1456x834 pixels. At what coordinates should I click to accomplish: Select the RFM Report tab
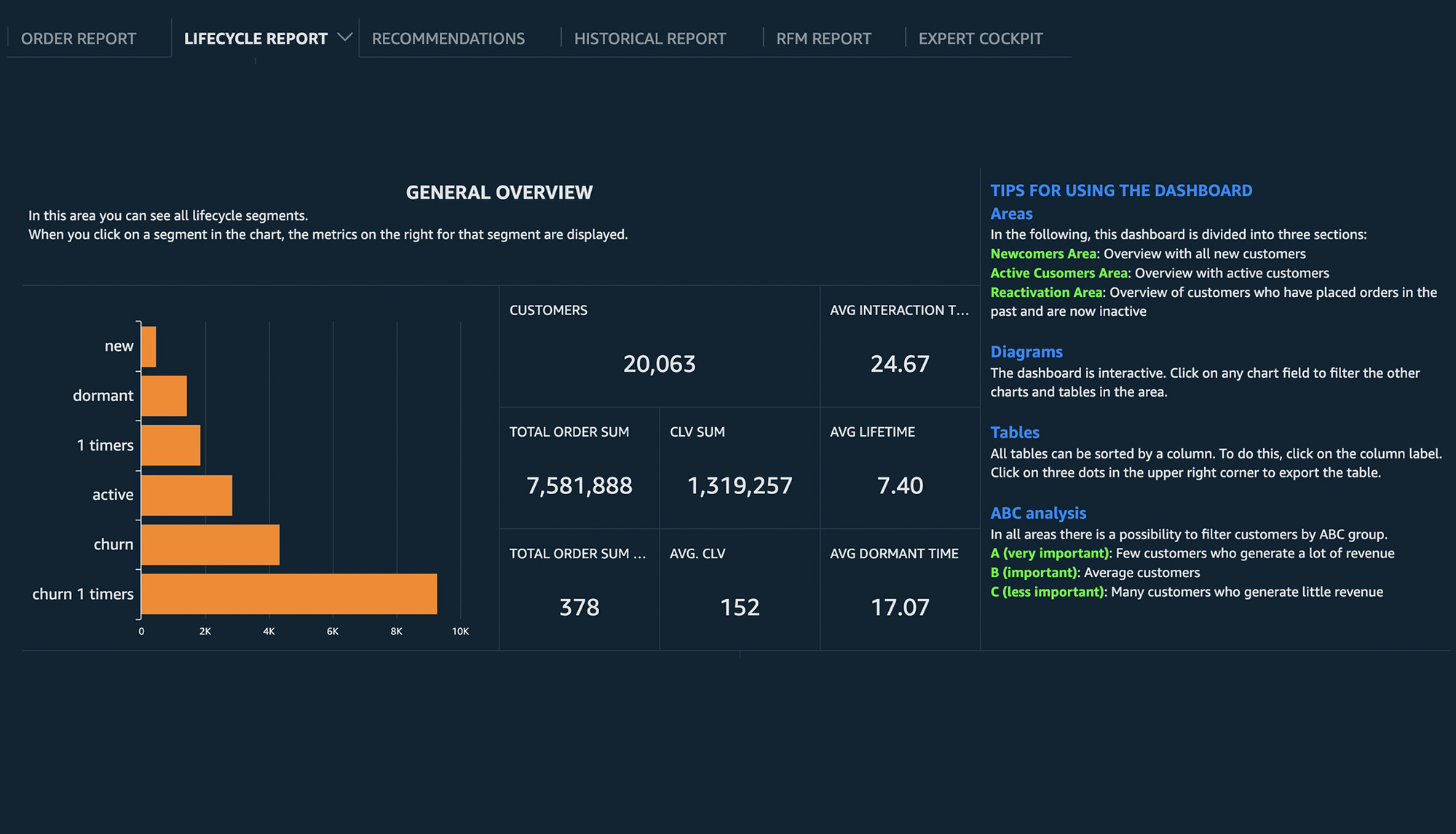[x=823, y=39]
